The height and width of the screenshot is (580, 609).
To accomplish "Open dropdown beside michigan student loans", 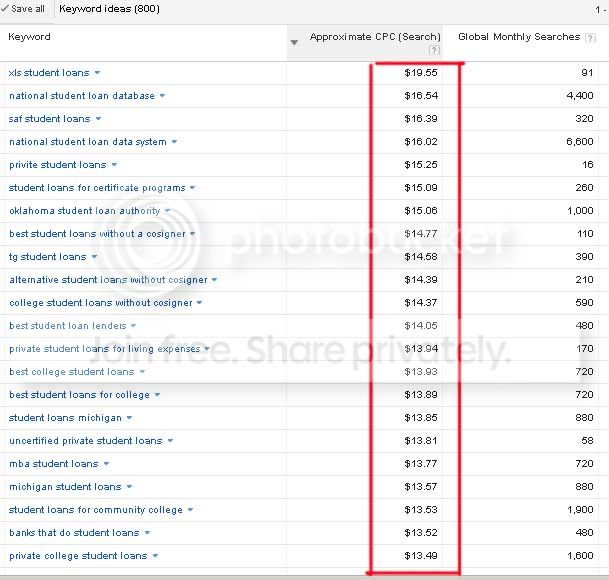I will click(129, 486).
